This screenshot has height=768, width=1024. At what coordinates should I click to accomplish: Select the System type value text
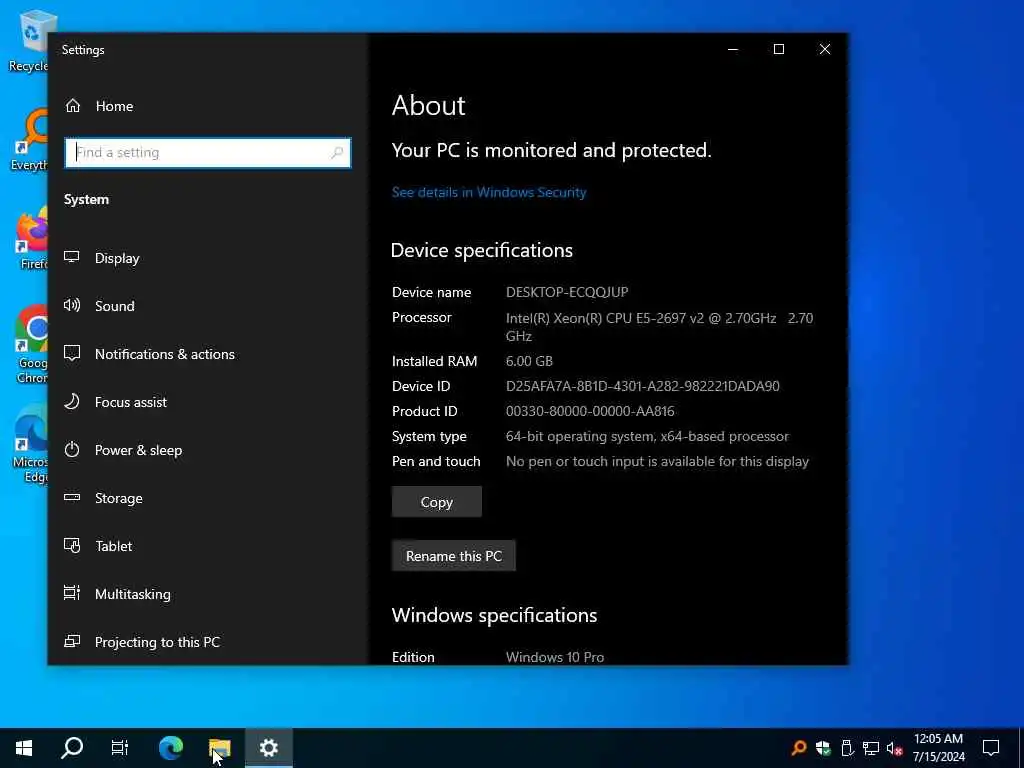tap(647, 436)
